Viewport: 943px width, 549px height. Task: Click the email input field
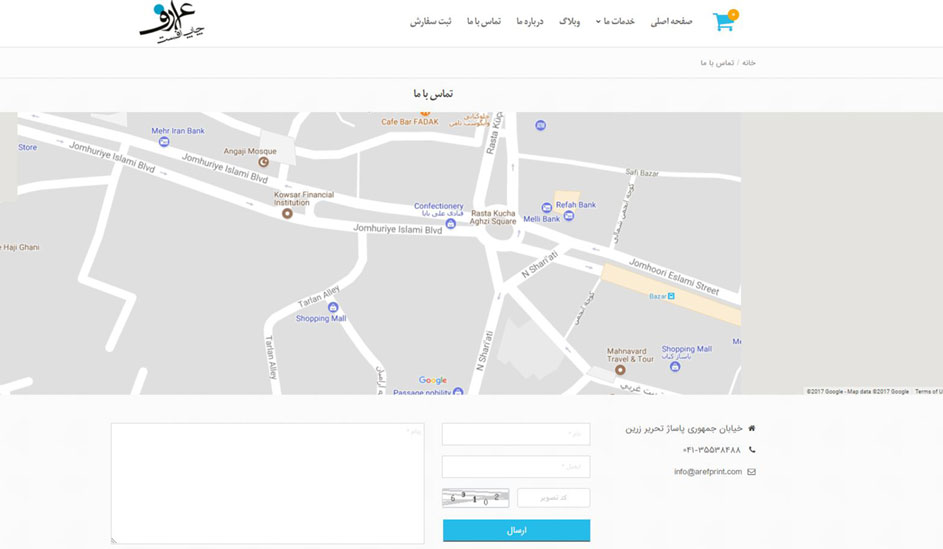click(x=516, y=467)
